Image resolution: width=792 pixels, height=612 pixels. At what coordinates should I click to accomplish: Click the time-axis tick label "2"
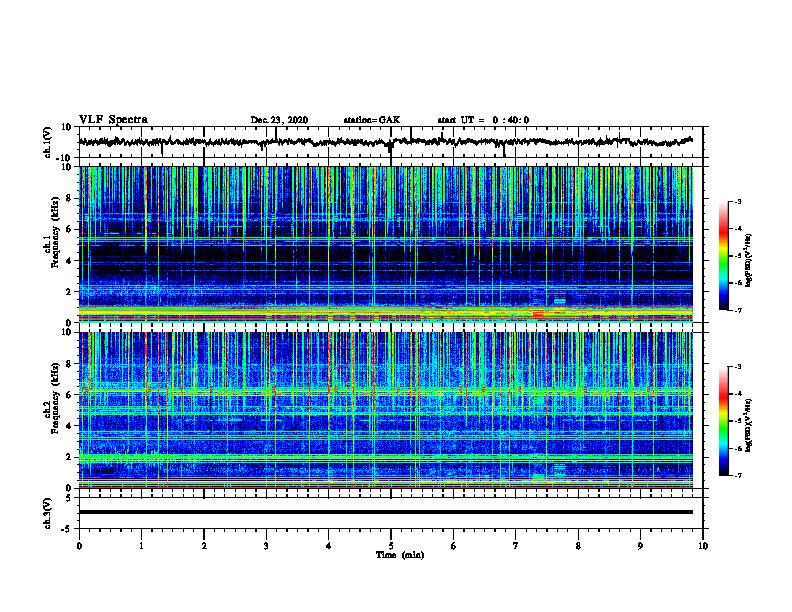click(204, 546)
